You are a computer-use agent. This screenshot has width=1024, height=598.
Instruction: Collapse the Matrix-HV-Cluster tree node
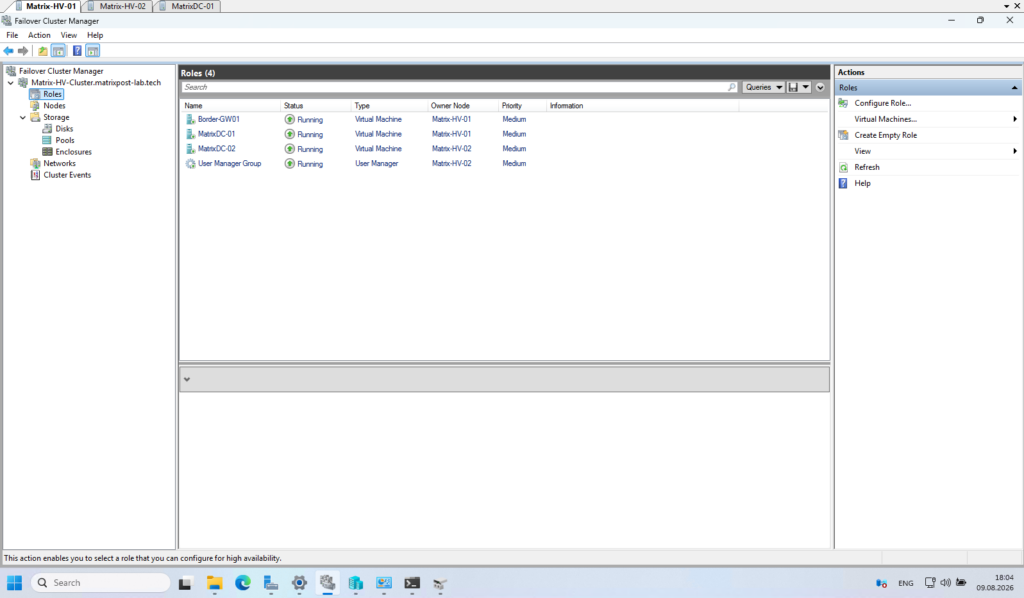tap(10, 83)
